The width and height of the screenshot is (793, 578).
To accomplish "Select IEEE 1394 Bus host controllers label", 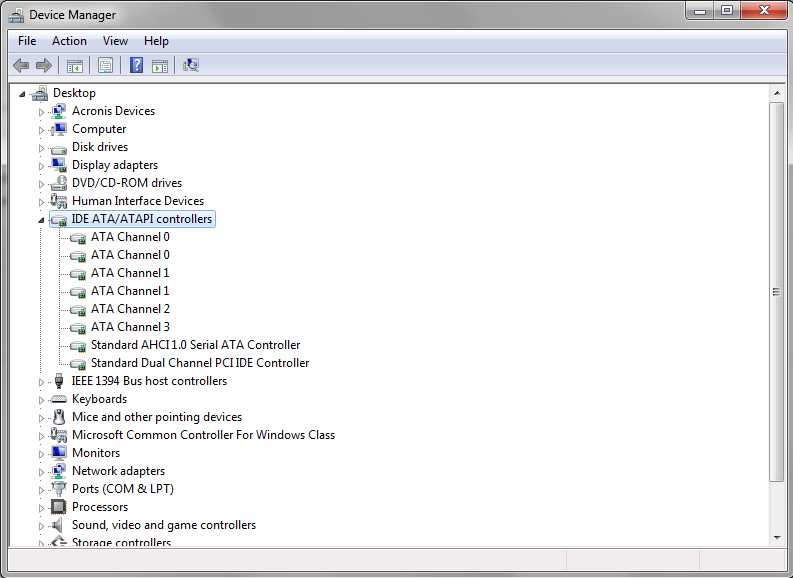I will [x=149, y=381].
